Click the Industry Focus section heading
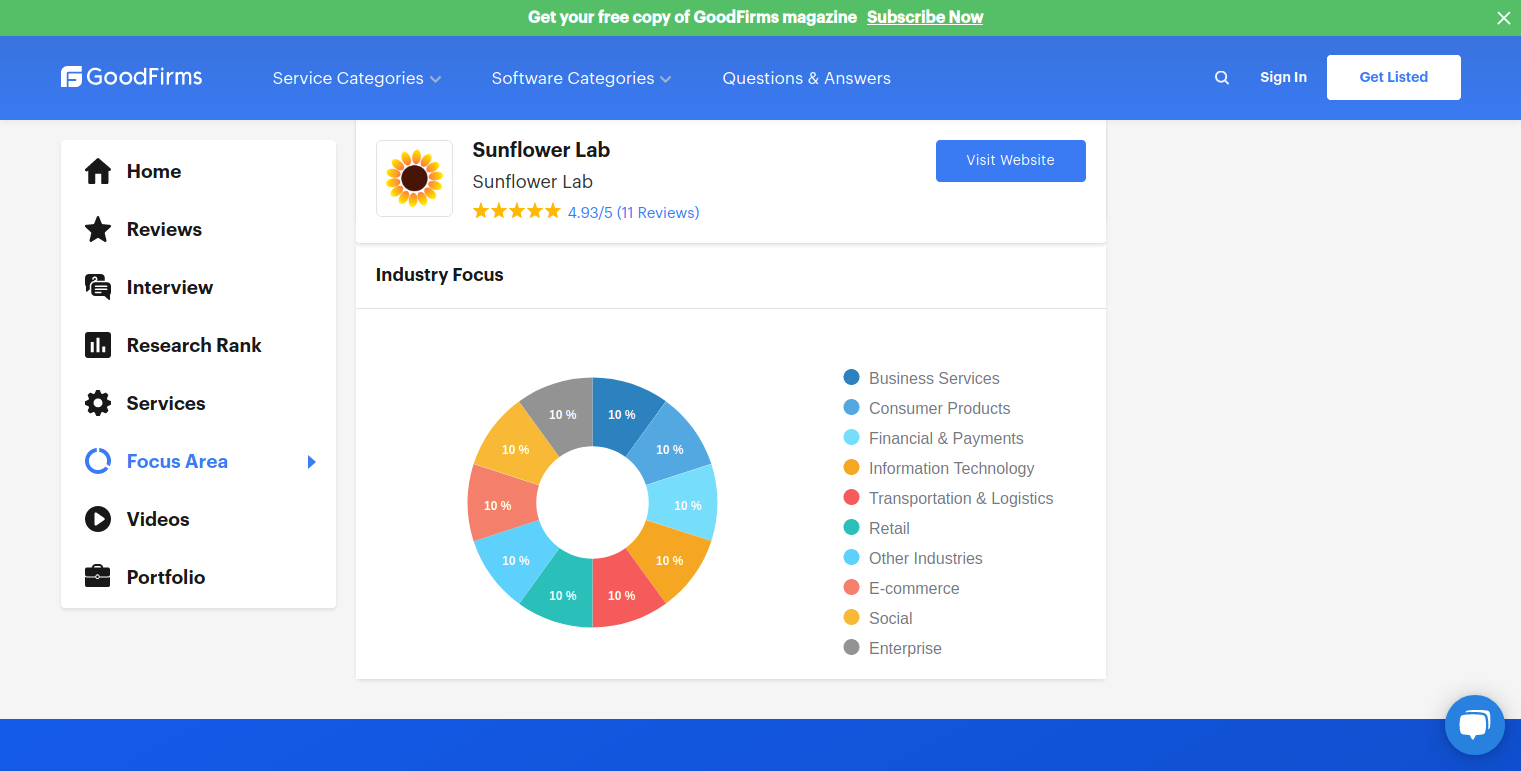The image size is (1521, 771). (x=439, y=275)
